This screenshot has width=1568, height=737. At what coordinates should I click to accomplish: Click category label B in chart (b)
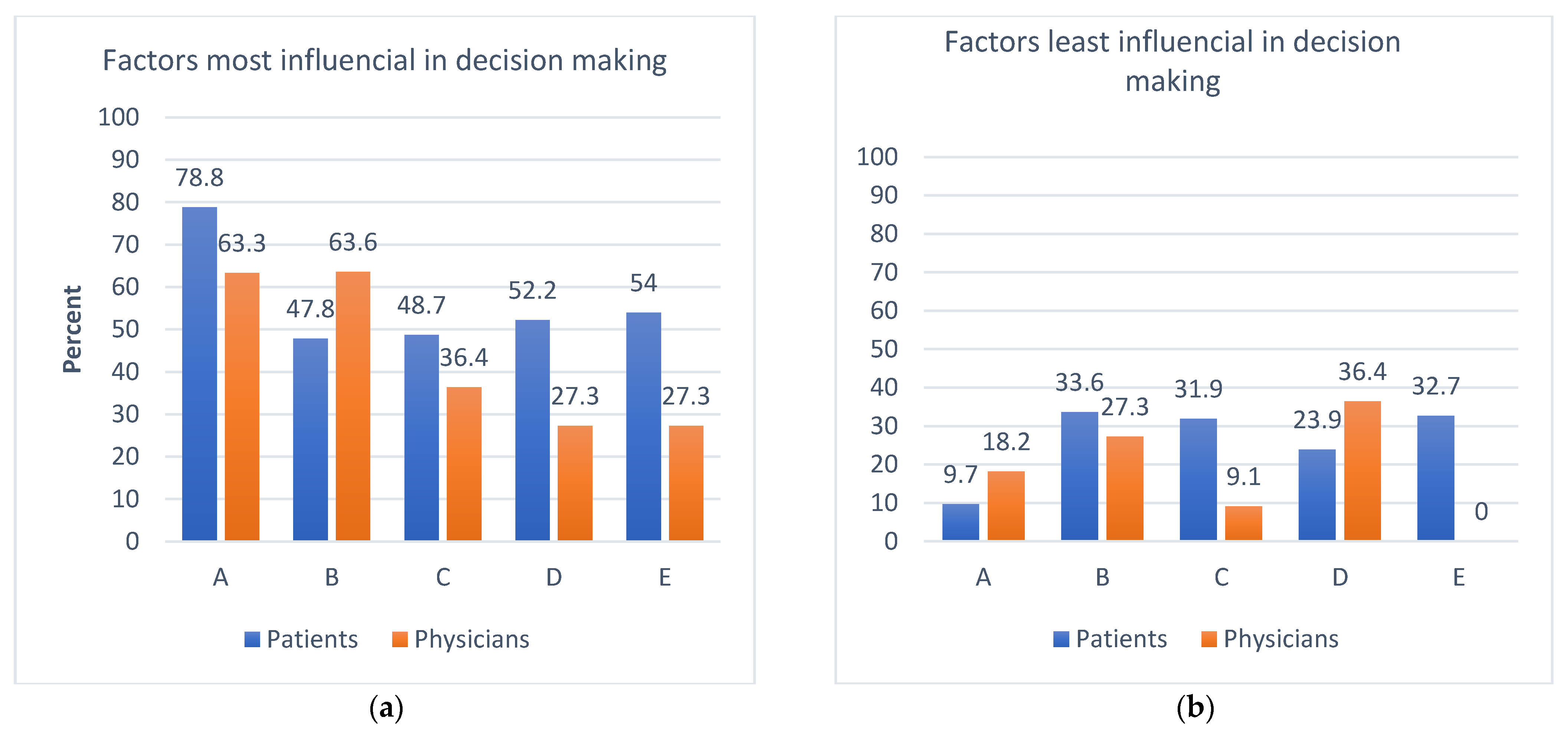[1102, 577]
